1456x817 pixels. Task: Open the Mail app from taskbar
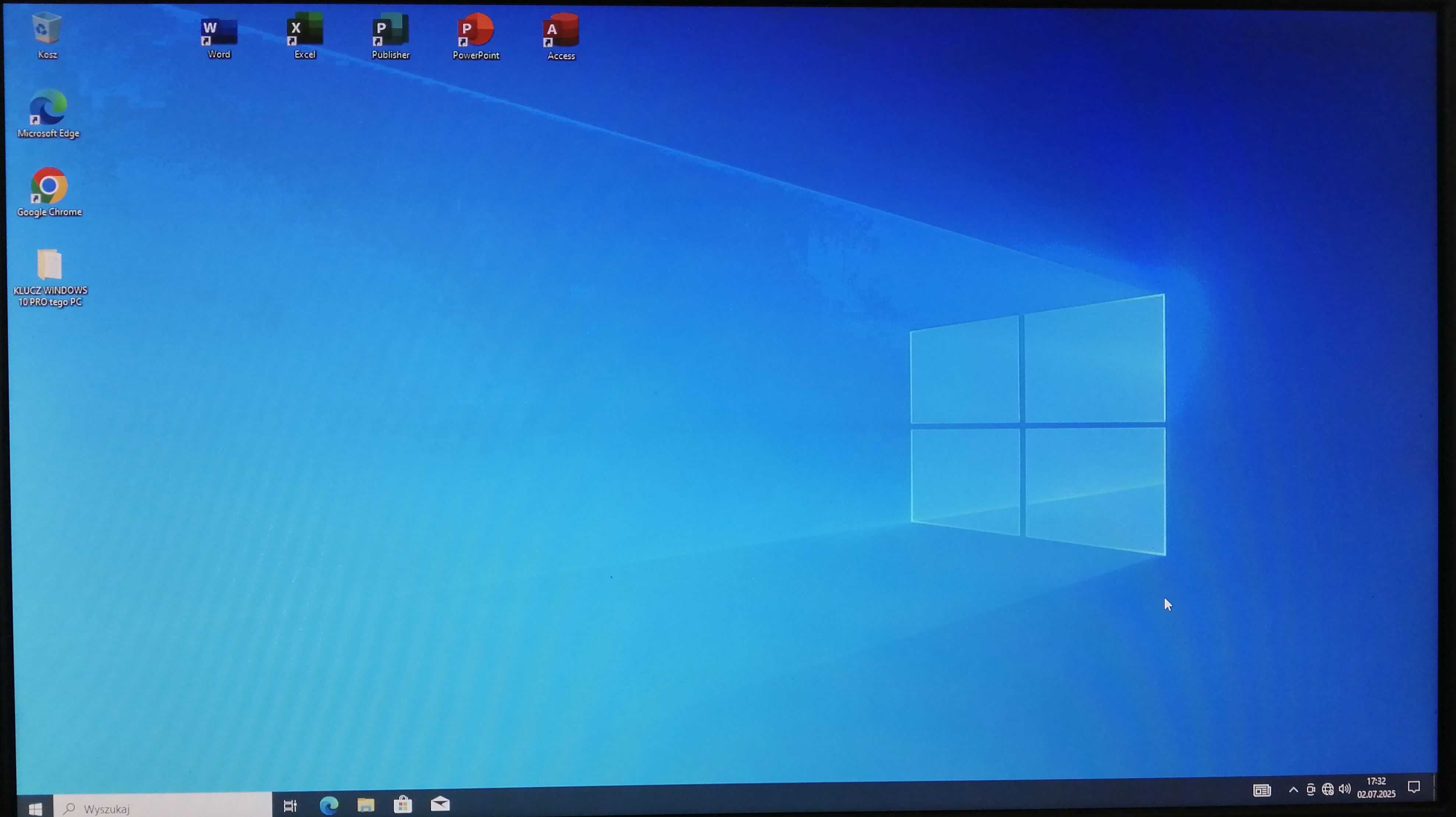coord(440,803)
